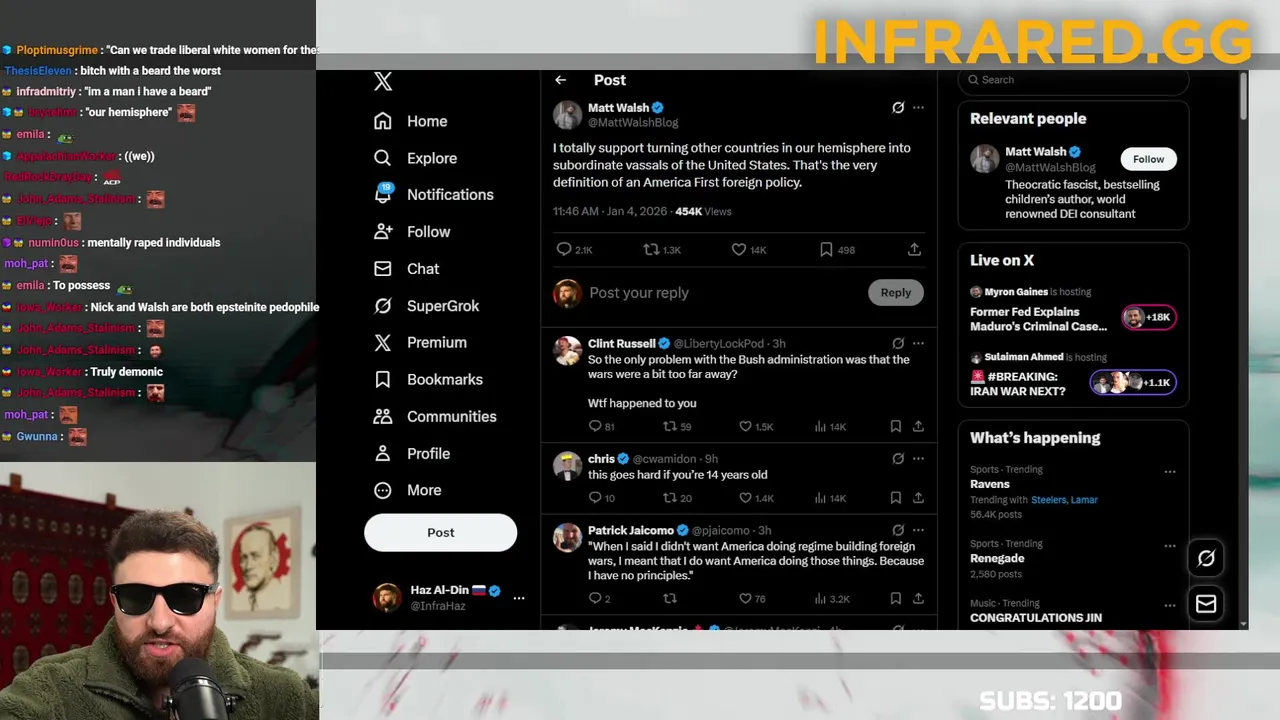Click Grok icon on Matt Walsh post
The width and height of the screenshot is (1280, 720).
[x=898, y=107]
